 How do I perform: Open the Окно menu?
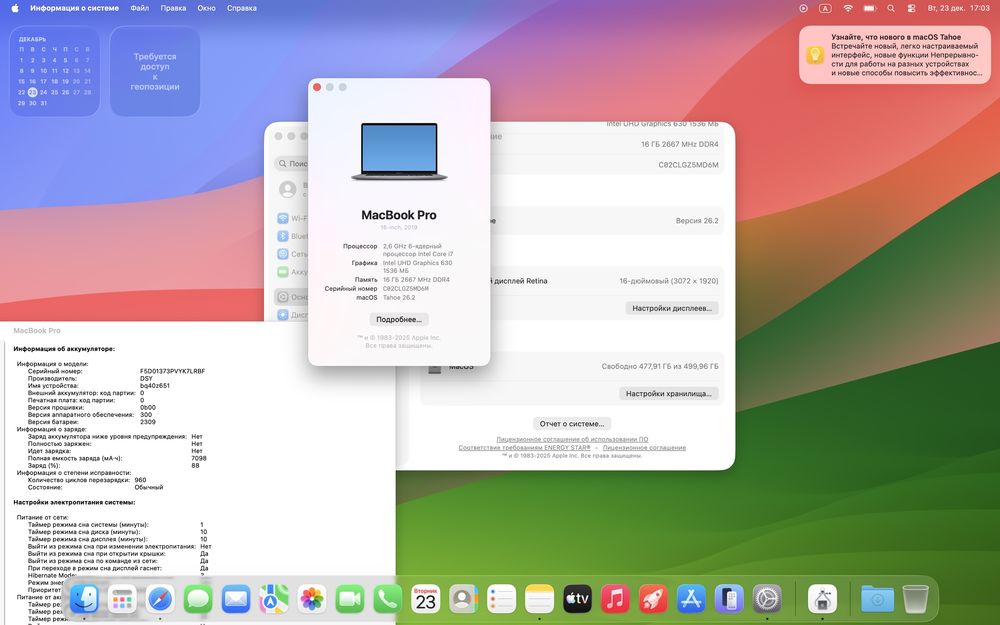point(206,8)
